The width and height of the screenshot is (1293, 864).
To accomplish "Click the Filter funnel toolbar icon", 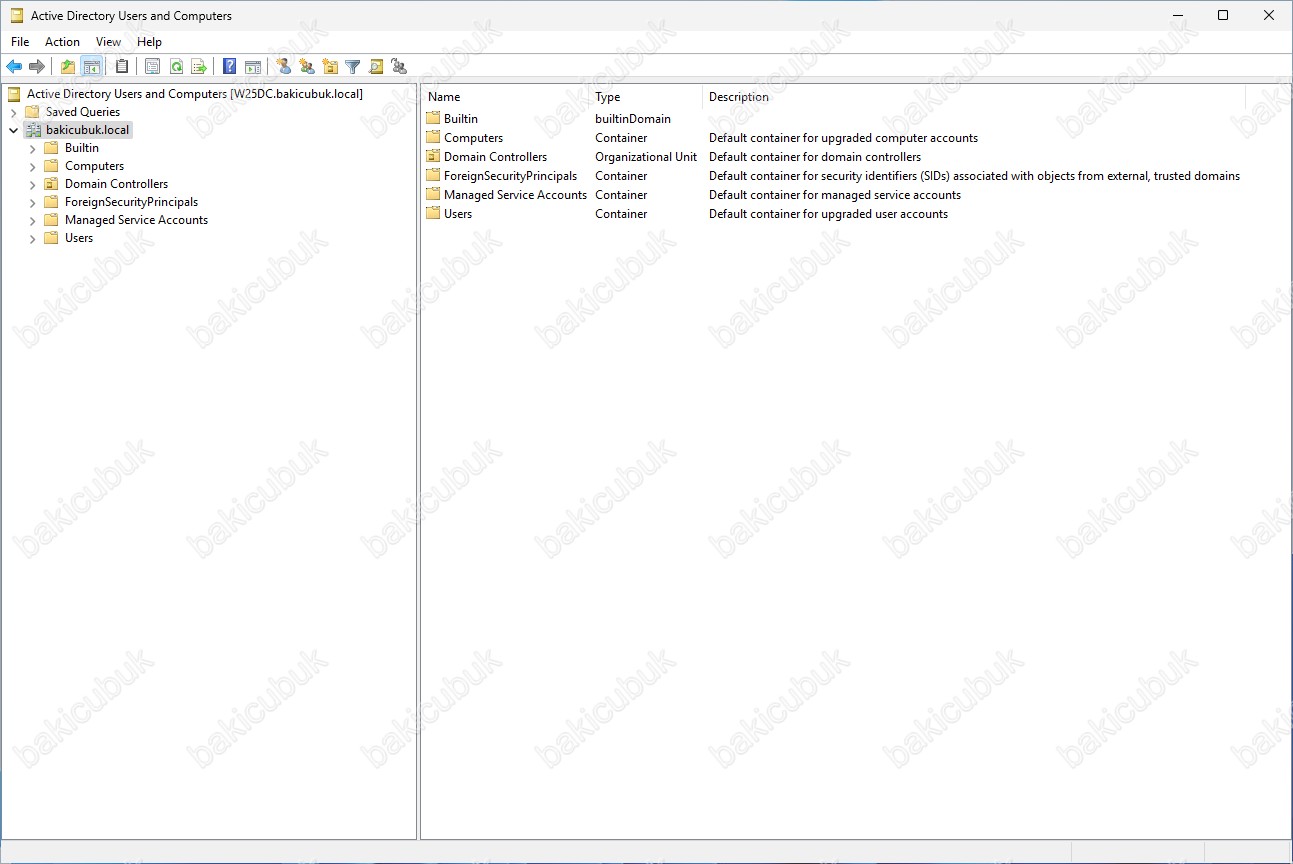I will tap(353, 67).
